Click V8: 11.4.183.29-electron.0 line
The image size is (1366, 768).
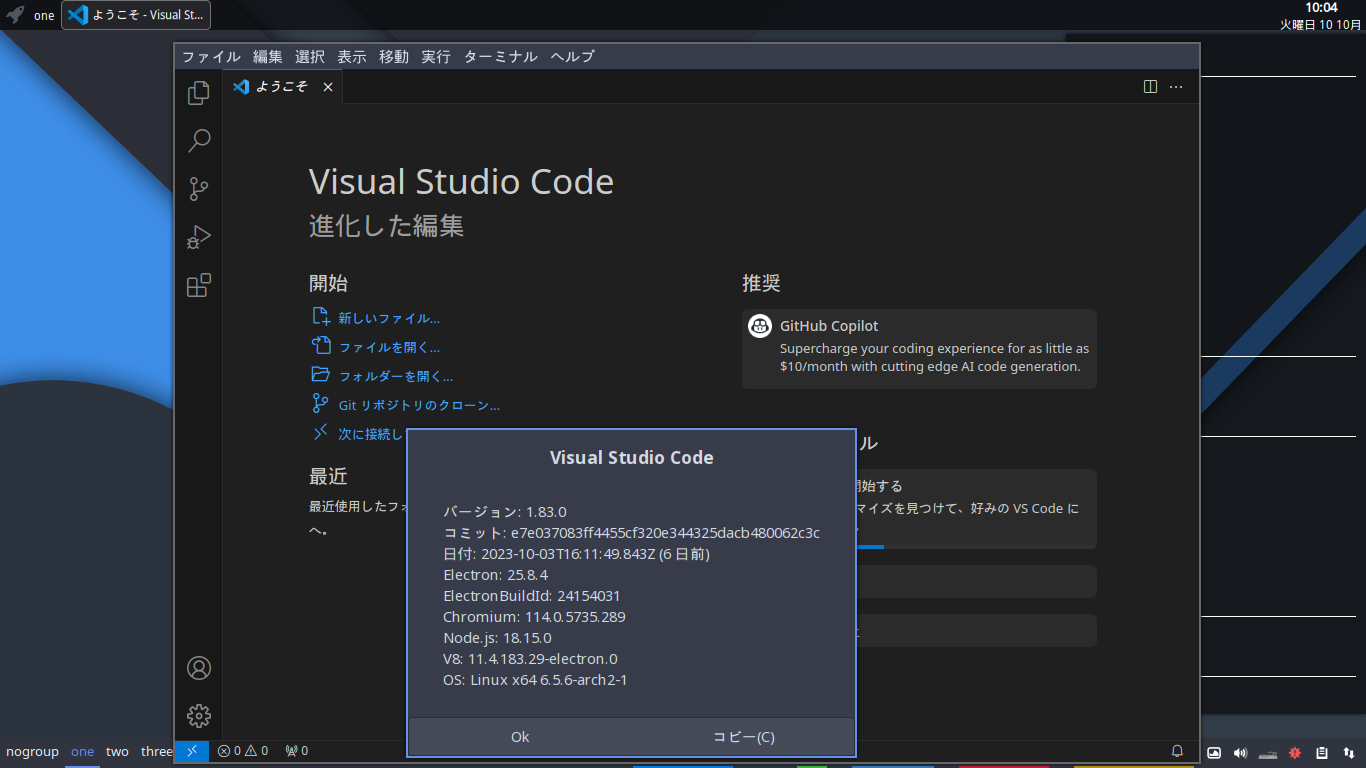coord(530,659)
